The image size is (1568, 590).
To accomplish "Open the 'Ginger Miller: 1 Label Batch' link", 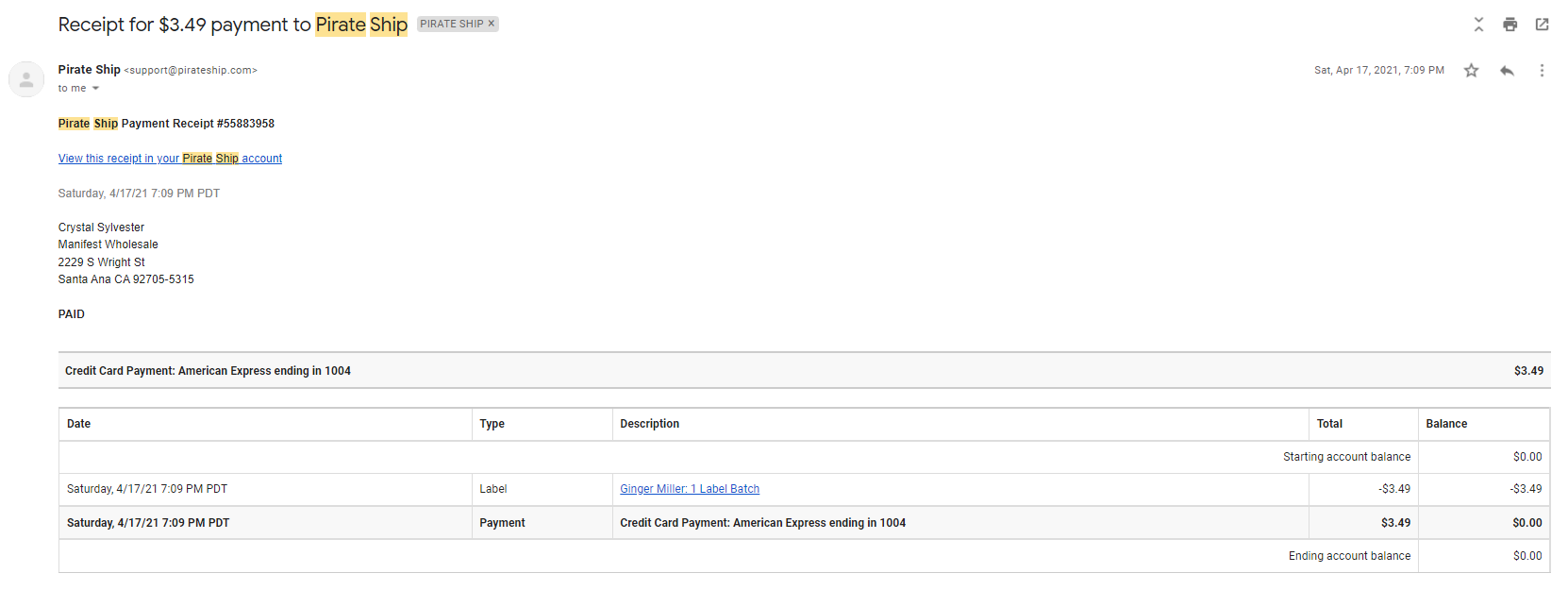I will [x=690, y=489].
